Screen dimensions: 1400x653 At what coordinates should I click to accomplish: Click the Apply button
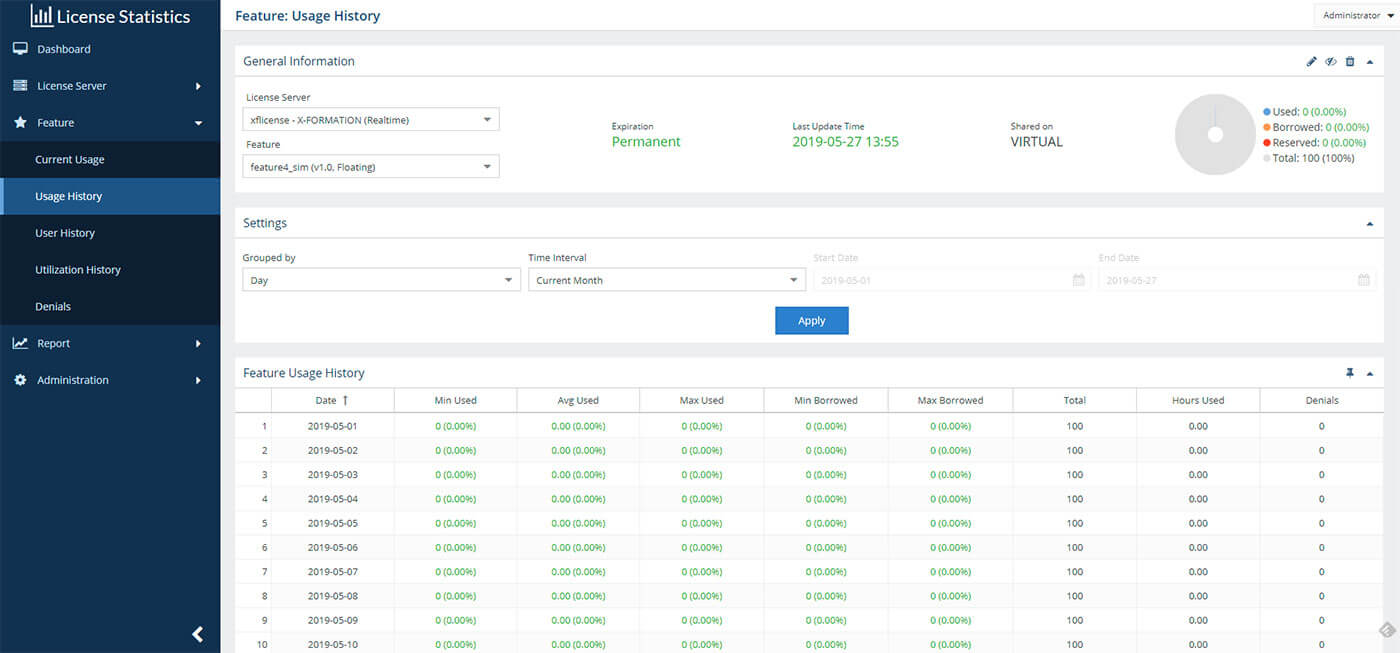click(812, 321)
